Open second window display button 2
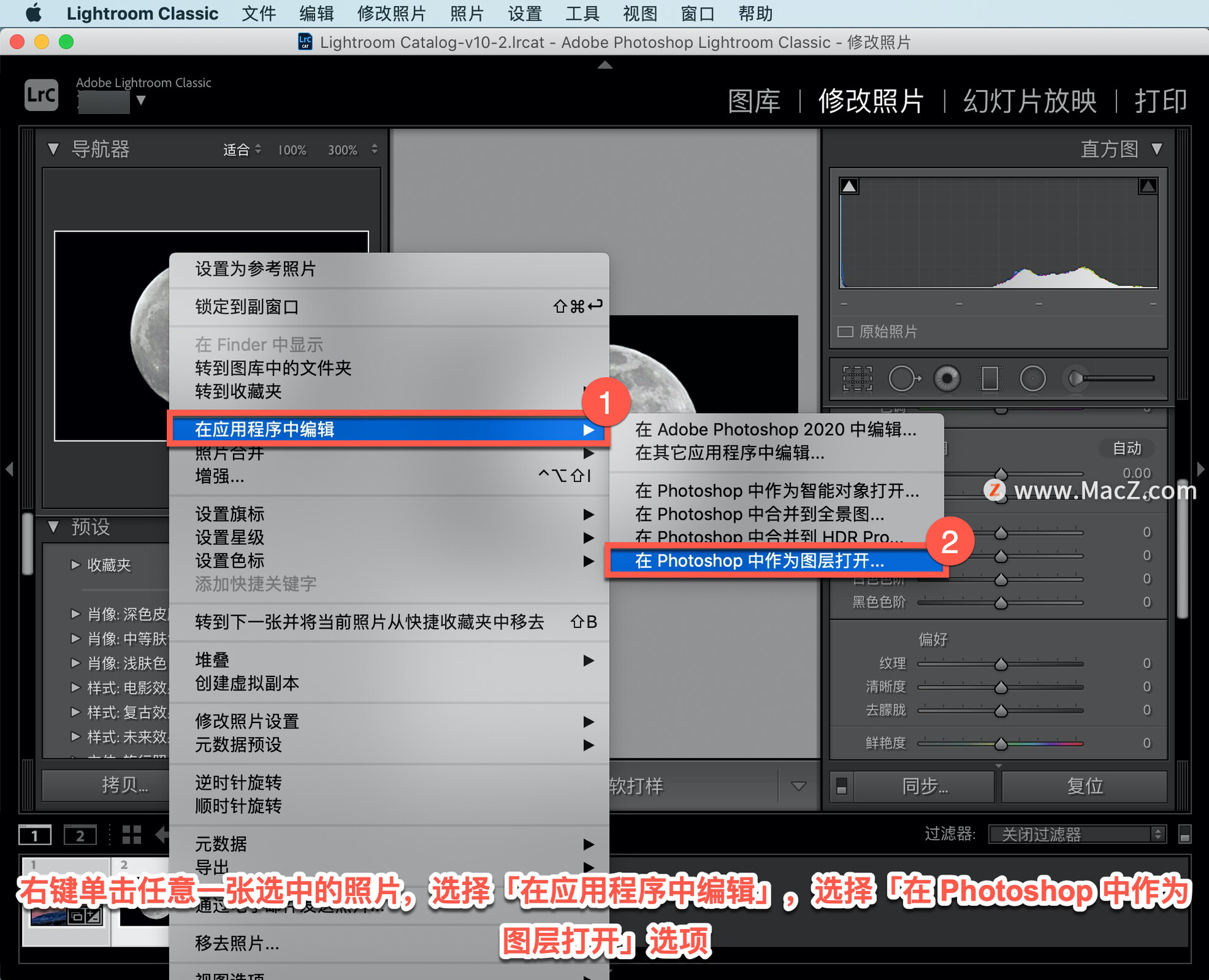The image size is (1209, 980). (80, 835)
